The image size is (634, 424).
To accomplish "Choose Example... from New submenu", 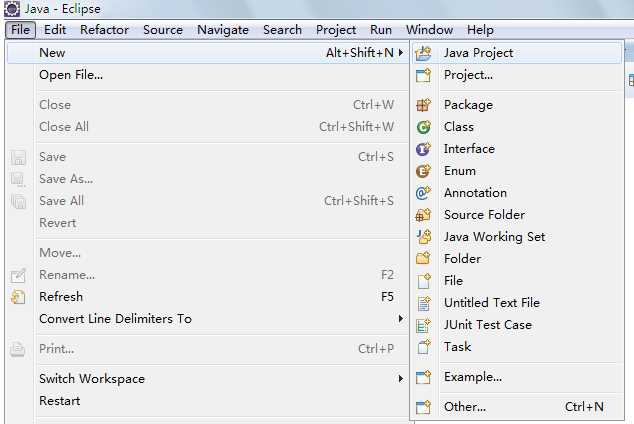I will coord(517,377).
